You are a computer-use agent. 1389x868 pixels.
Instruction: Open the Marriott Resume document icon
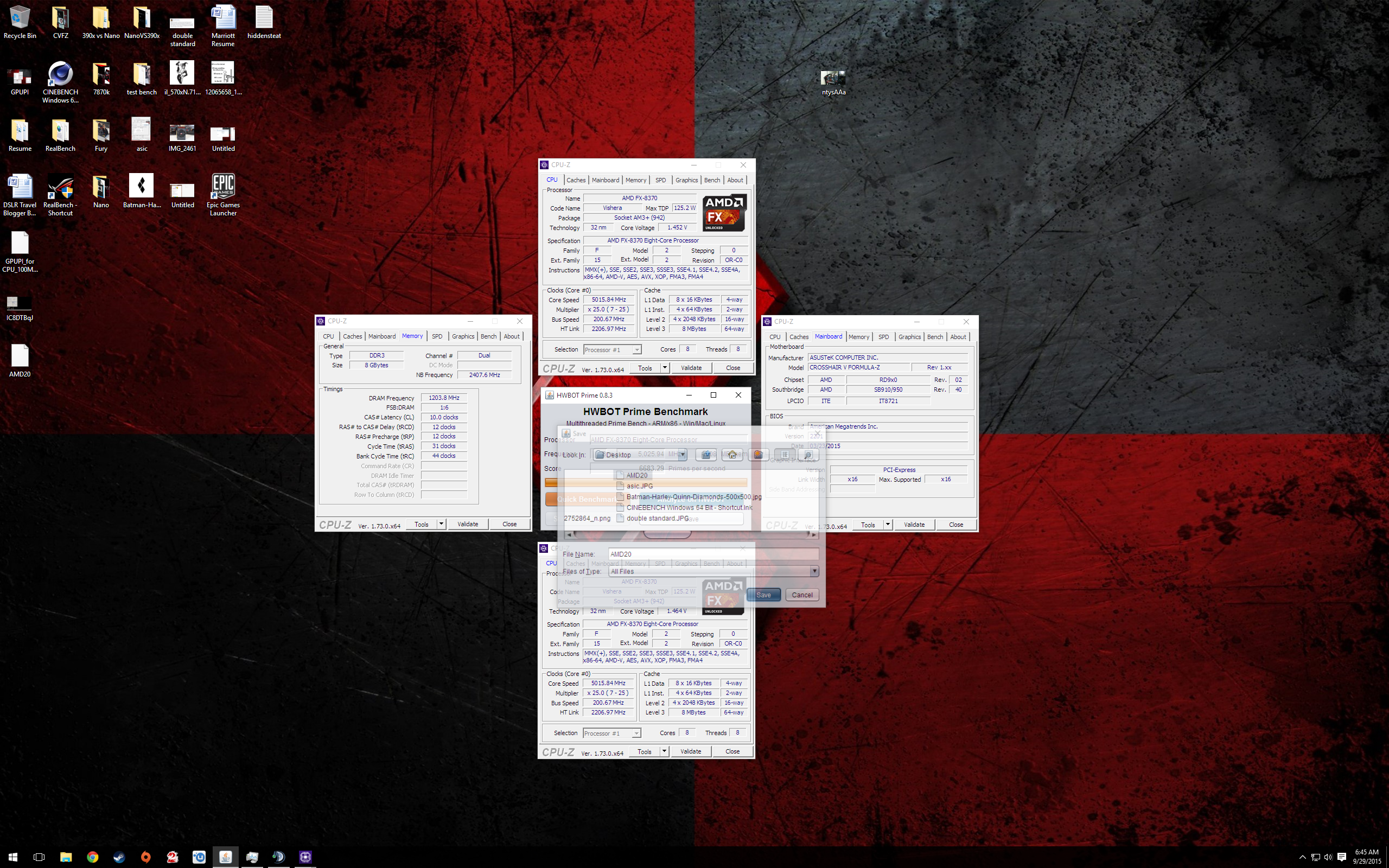tap(224, 27)
